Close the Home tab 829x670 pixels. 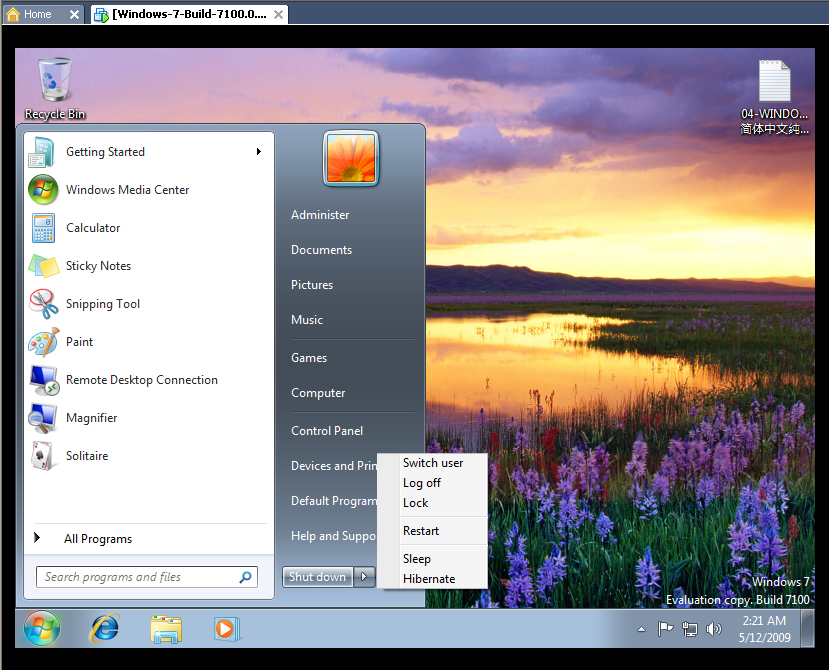pyautogui.click(x=75, y=15)
